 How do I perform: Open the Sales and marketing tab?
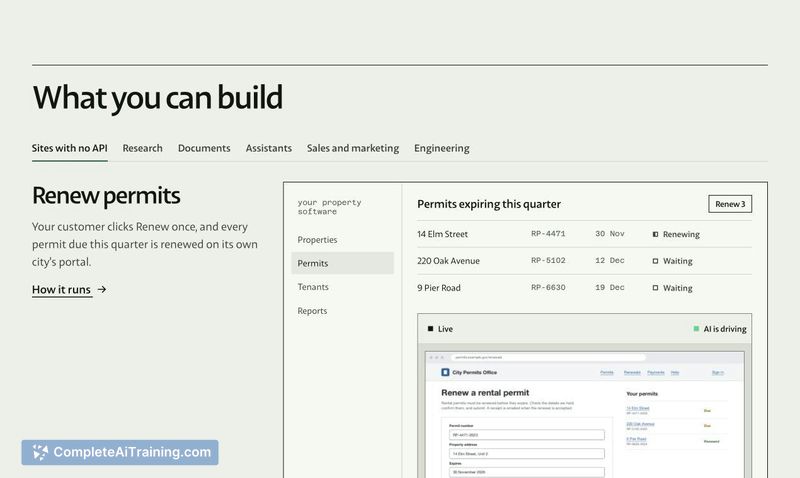(353, 148)
